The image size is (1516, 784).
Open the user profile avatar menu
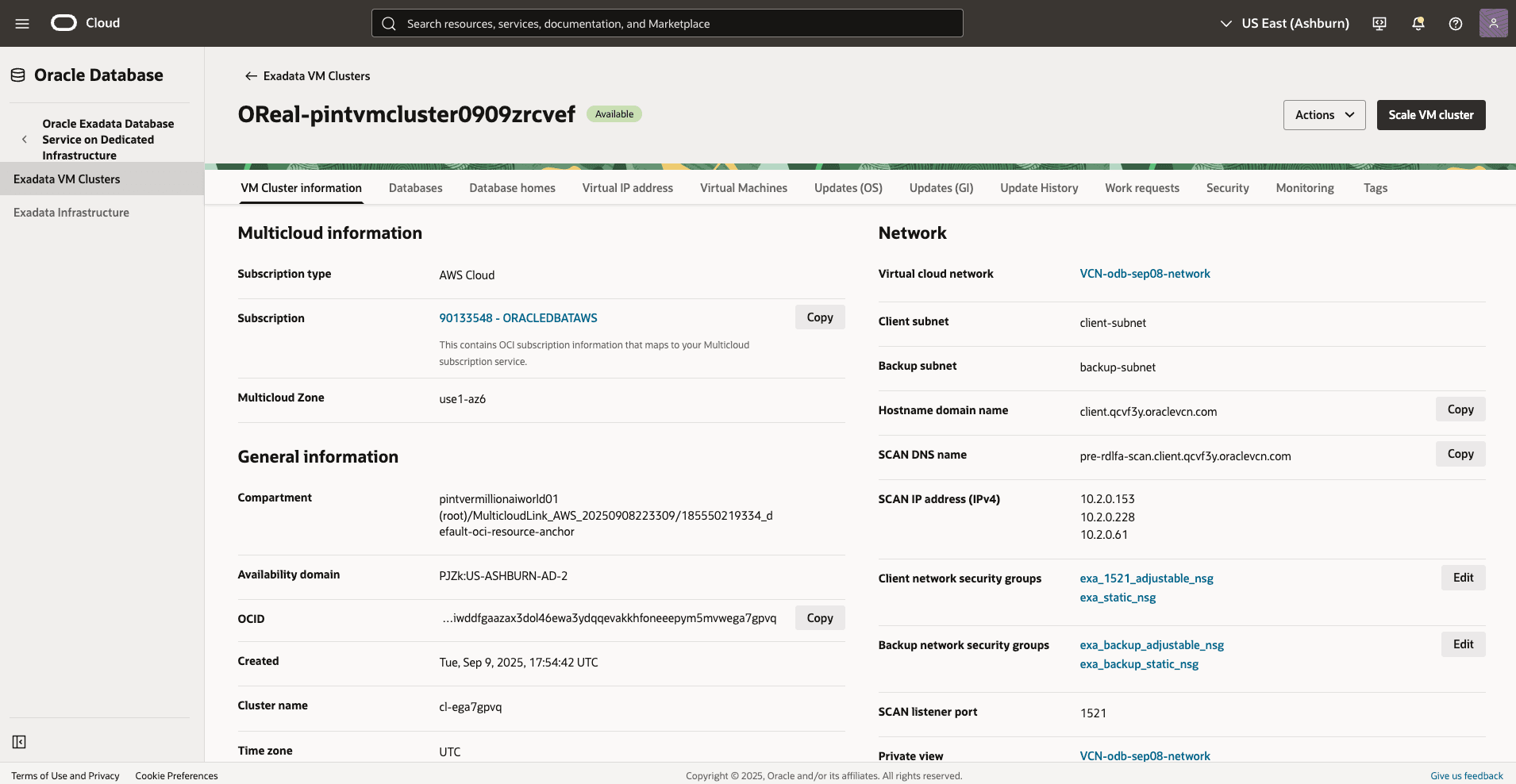(x=1495, y=23)
